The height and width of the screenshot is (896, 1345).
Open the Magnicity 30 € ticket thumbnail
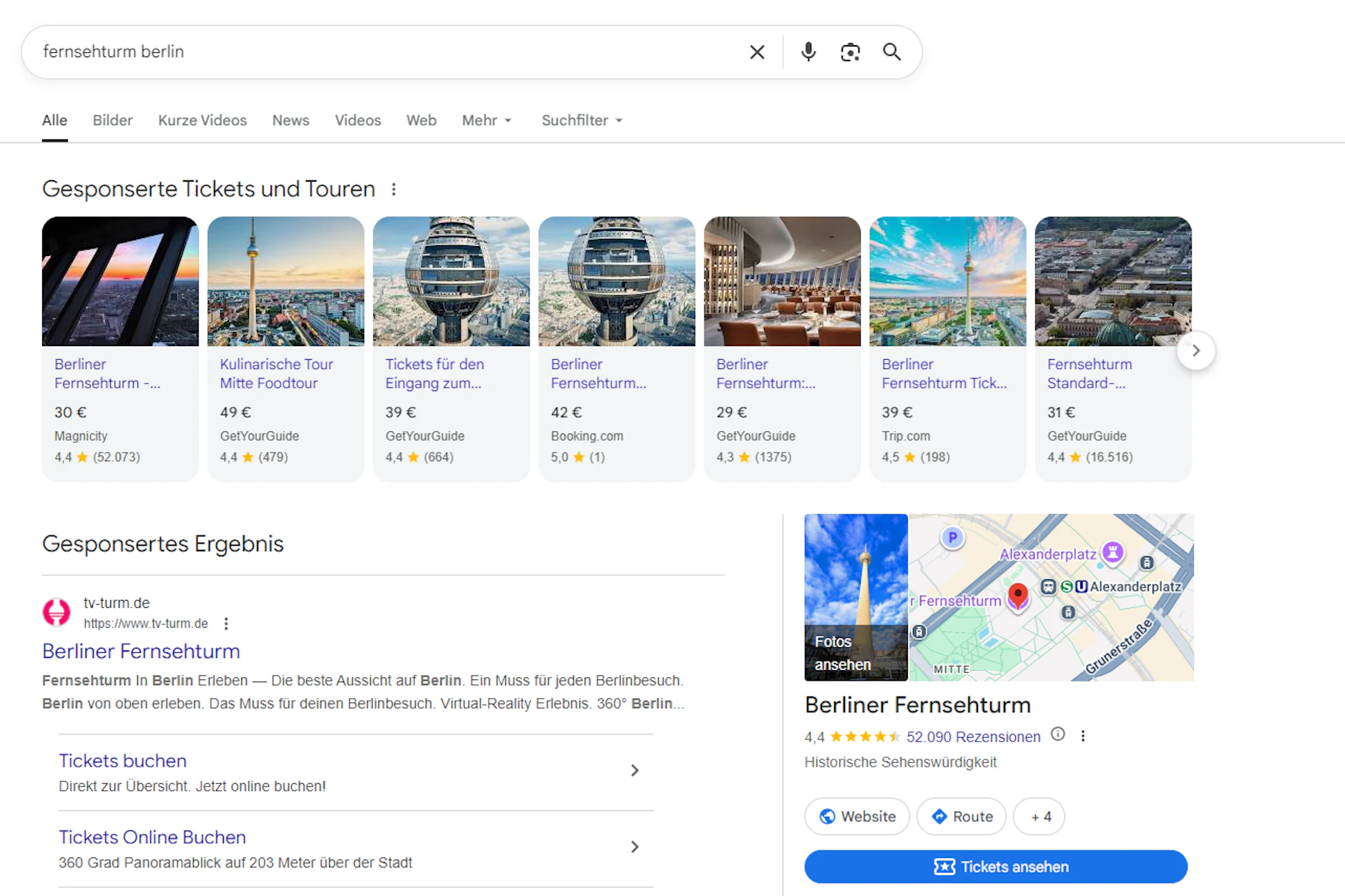click(120, 282)
